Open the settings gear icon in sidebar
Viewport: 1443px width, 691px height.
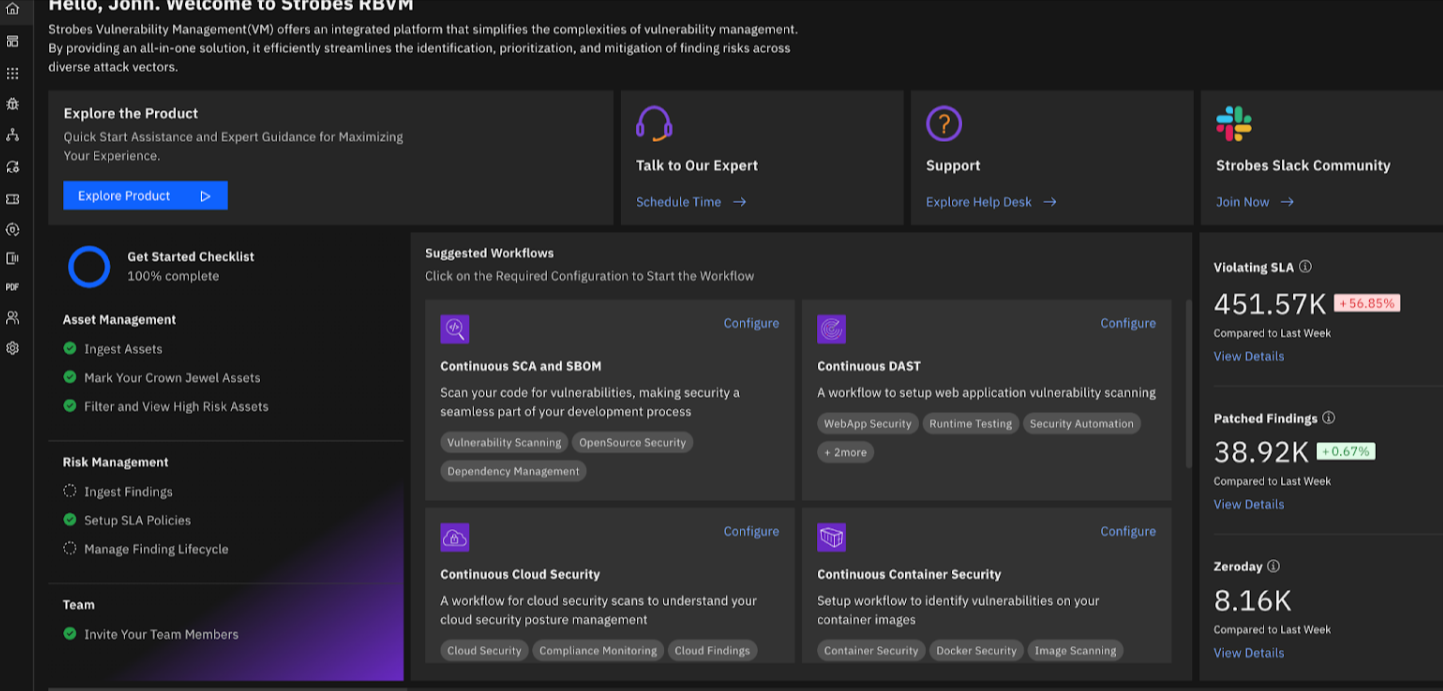coord(12,348)
